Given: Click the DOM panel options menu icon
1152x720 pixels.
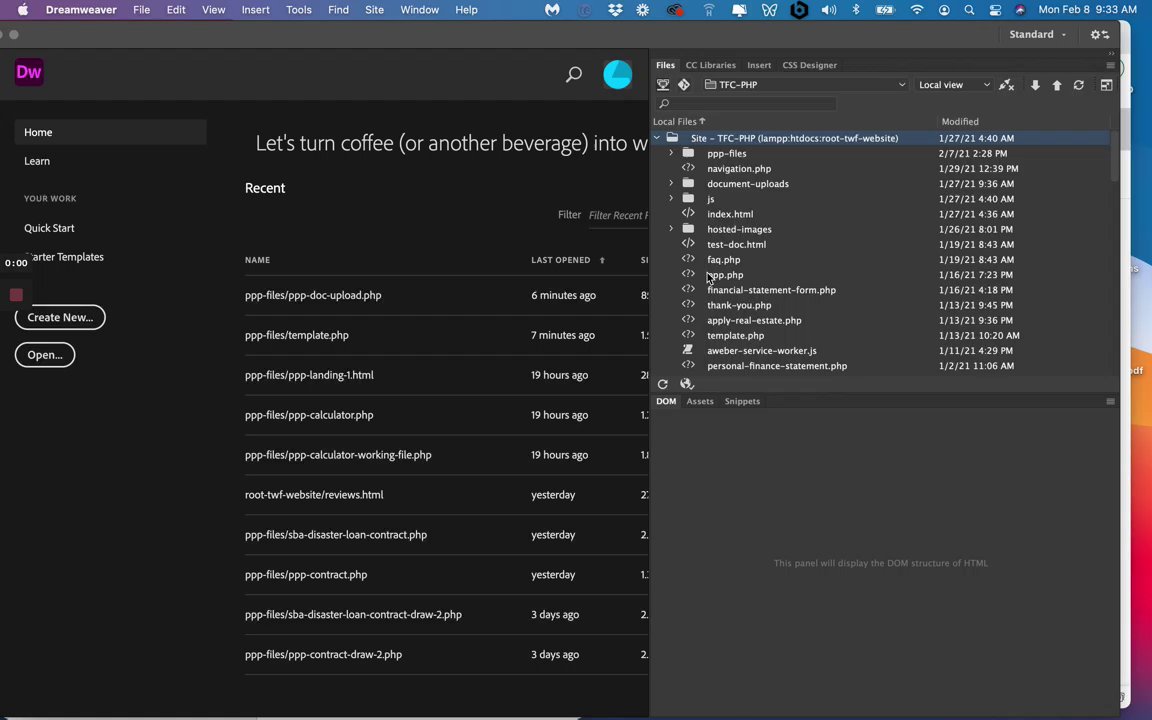Looking at the screenshot, I should coord(1110,401).
